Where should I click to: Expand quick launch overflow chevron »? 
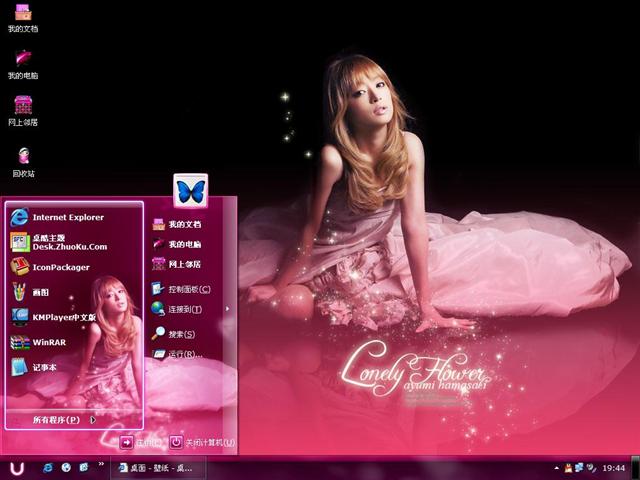click(101, 464)
